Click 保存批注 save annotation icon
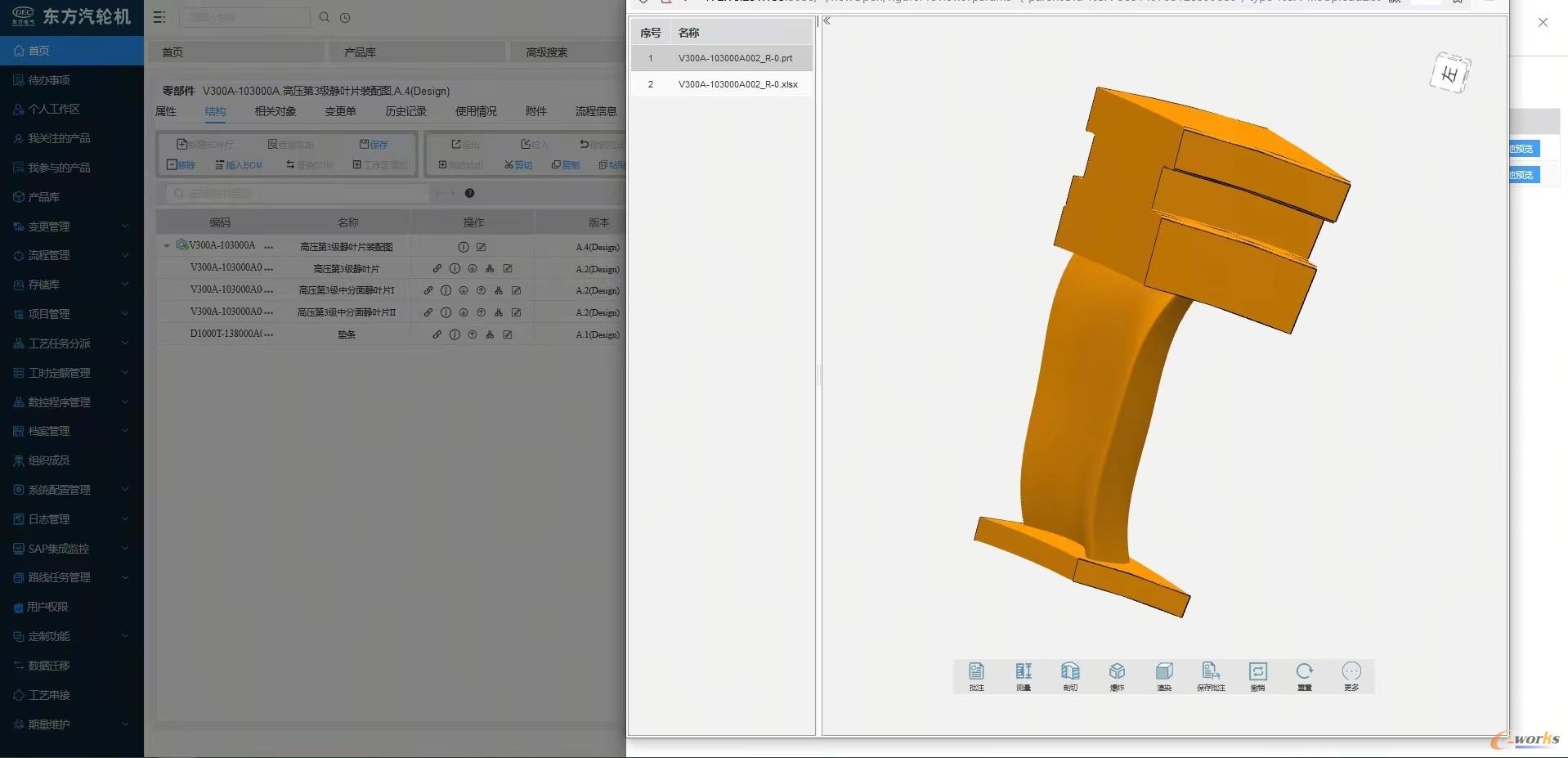Screen dimensions: 1568x758 1211,676
